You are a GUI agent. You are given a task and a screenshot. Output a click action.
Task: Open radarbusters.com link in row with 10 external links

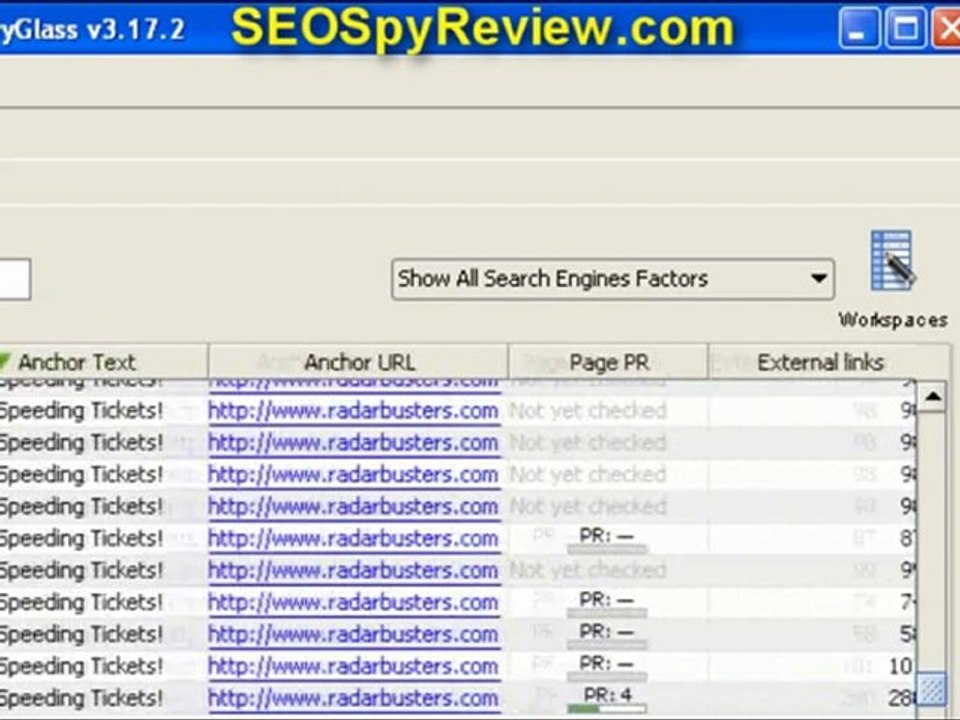(353, 666)
